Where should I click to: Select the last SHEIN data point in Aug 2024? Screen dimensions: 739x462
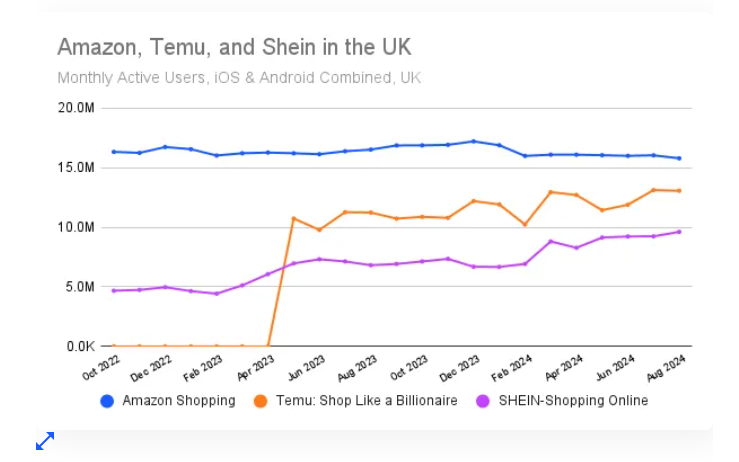pyautogui.click(x=679, y=232)
